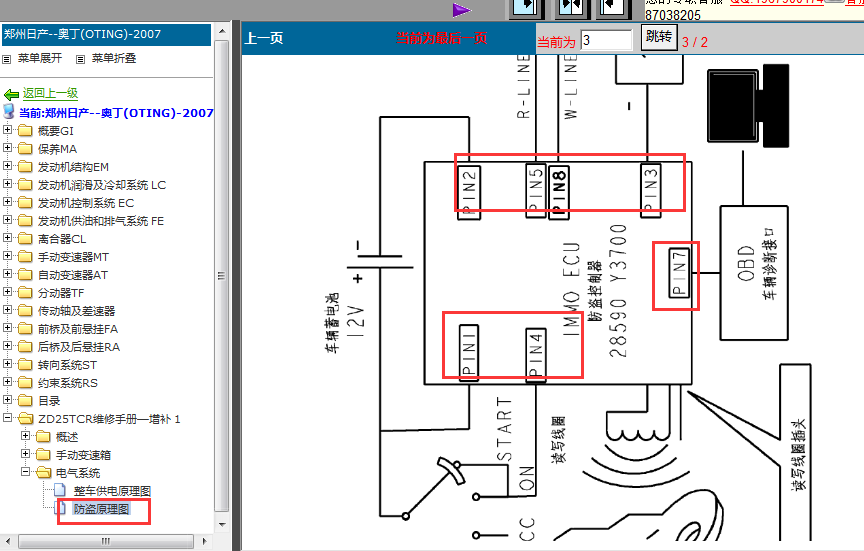This screenshot has width=864, height=551.
Task: Click the 当前为最后一页 notice text
Action: [x=441, y=38]
